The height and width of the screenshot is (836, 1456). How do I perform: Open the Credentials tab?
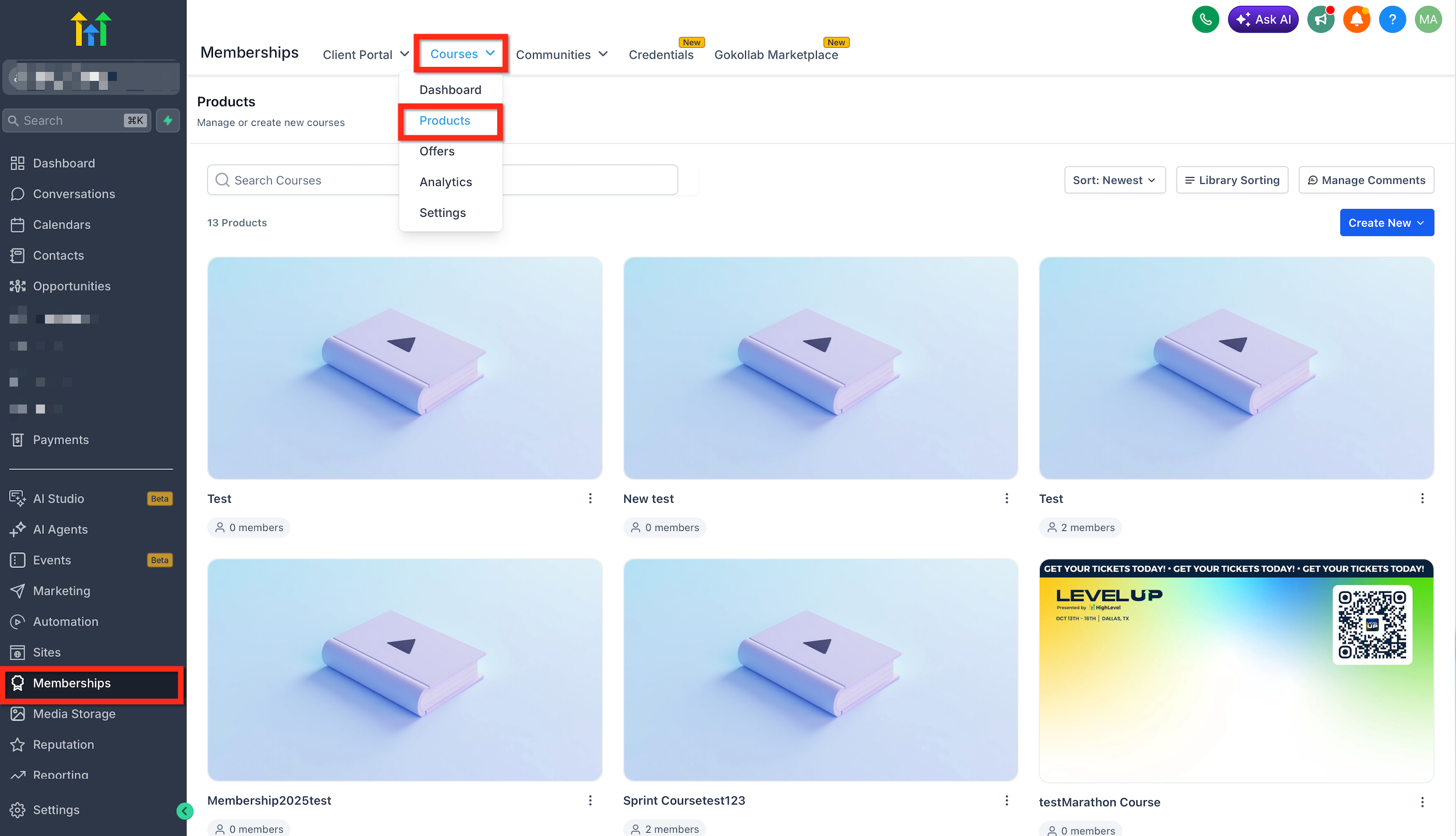(x=661, y=54)
